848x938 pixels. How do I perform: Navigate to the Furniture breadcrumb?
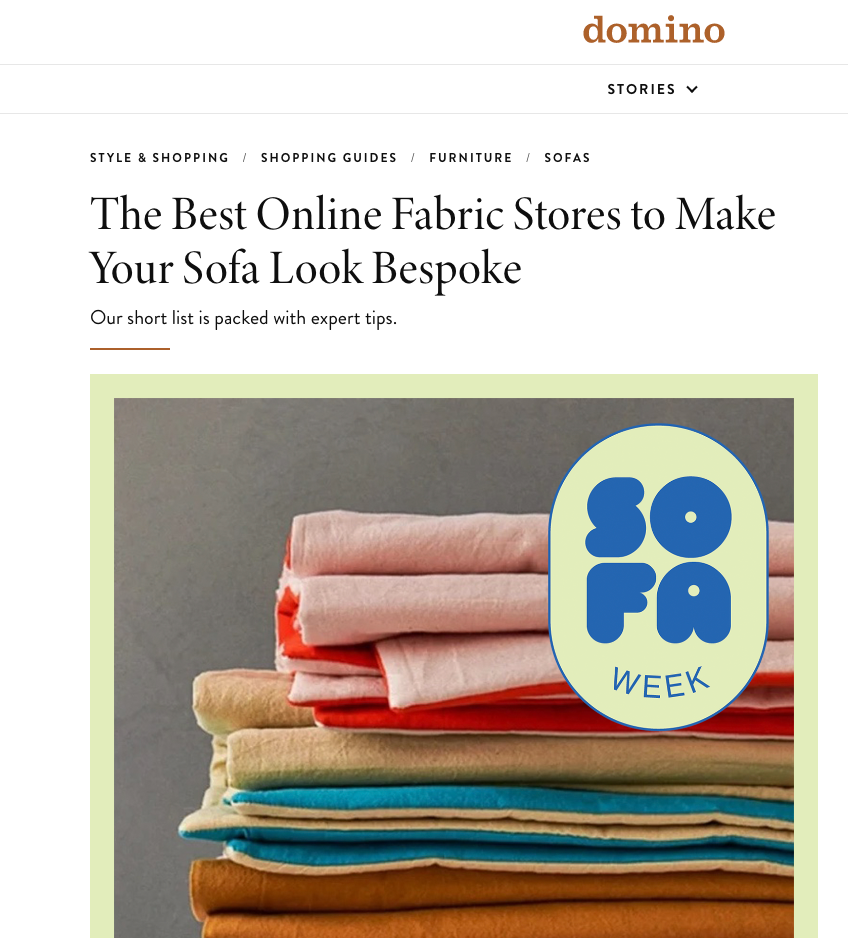tap(471, 158)
